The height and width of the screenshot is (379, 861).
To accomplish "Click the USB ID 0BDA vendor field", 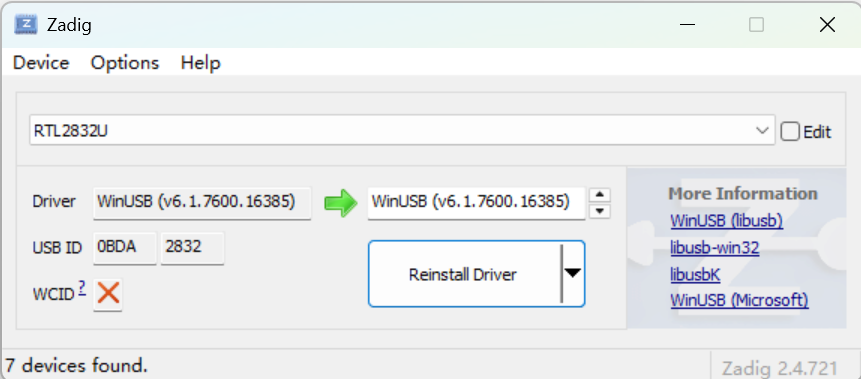I will (125, 248).
